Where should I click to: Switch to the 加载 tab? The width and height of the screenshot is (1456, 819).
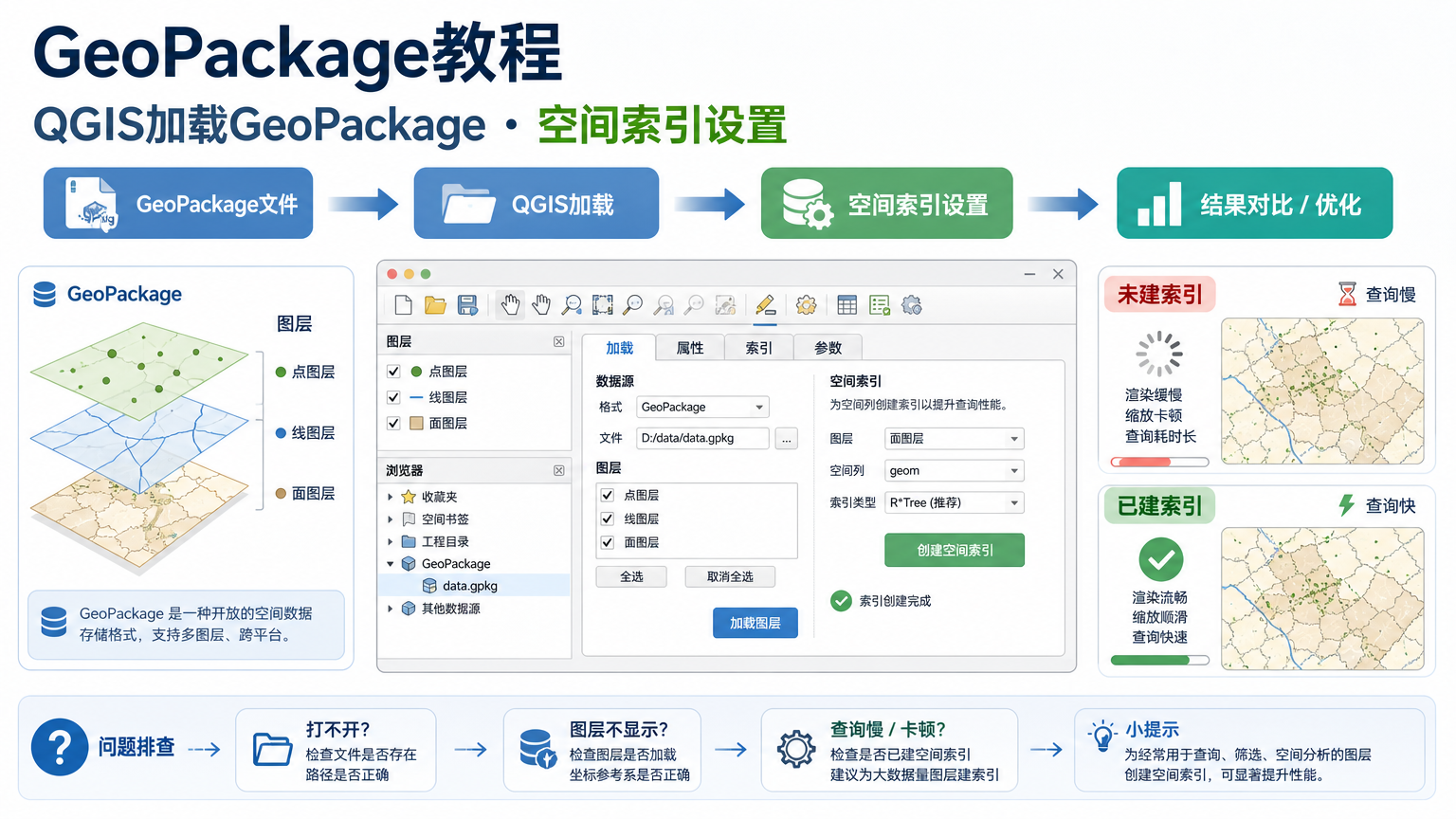620,348
